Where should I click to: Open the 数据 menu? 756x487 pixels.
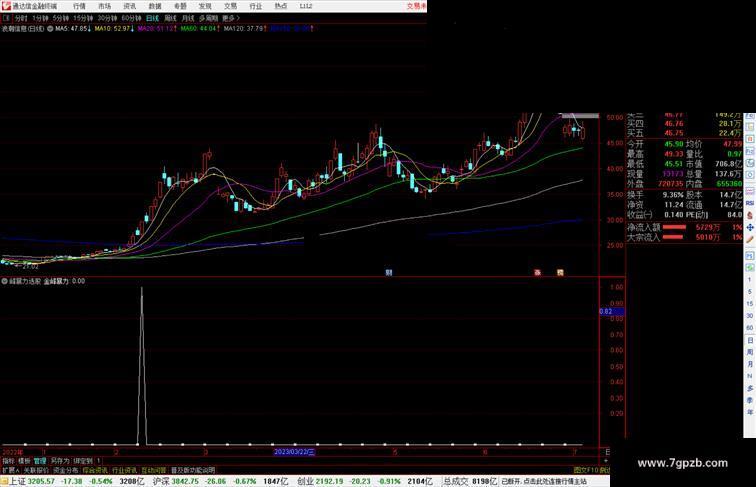(x=155, y=6)
